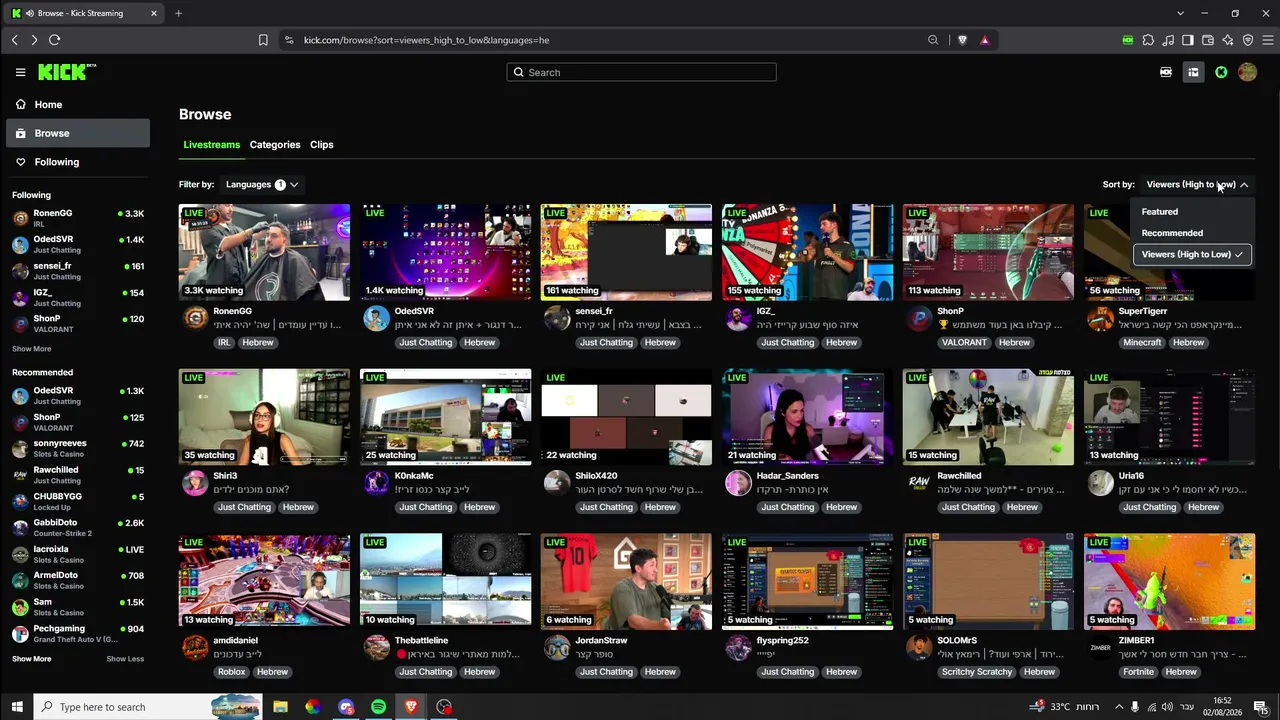
Task: Click the Minecraft tag under SuperTigerr stream
Action: pos(1142,343)
